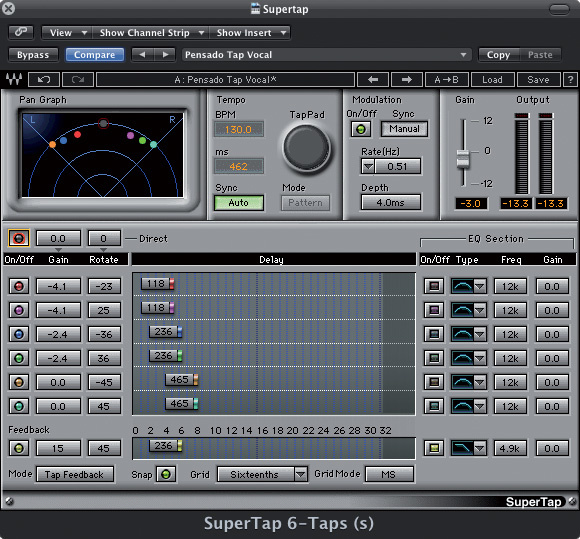Screen dimensions: 580x539
Task: Select green delay tap marker at 236
Action: tap(165, 356)
